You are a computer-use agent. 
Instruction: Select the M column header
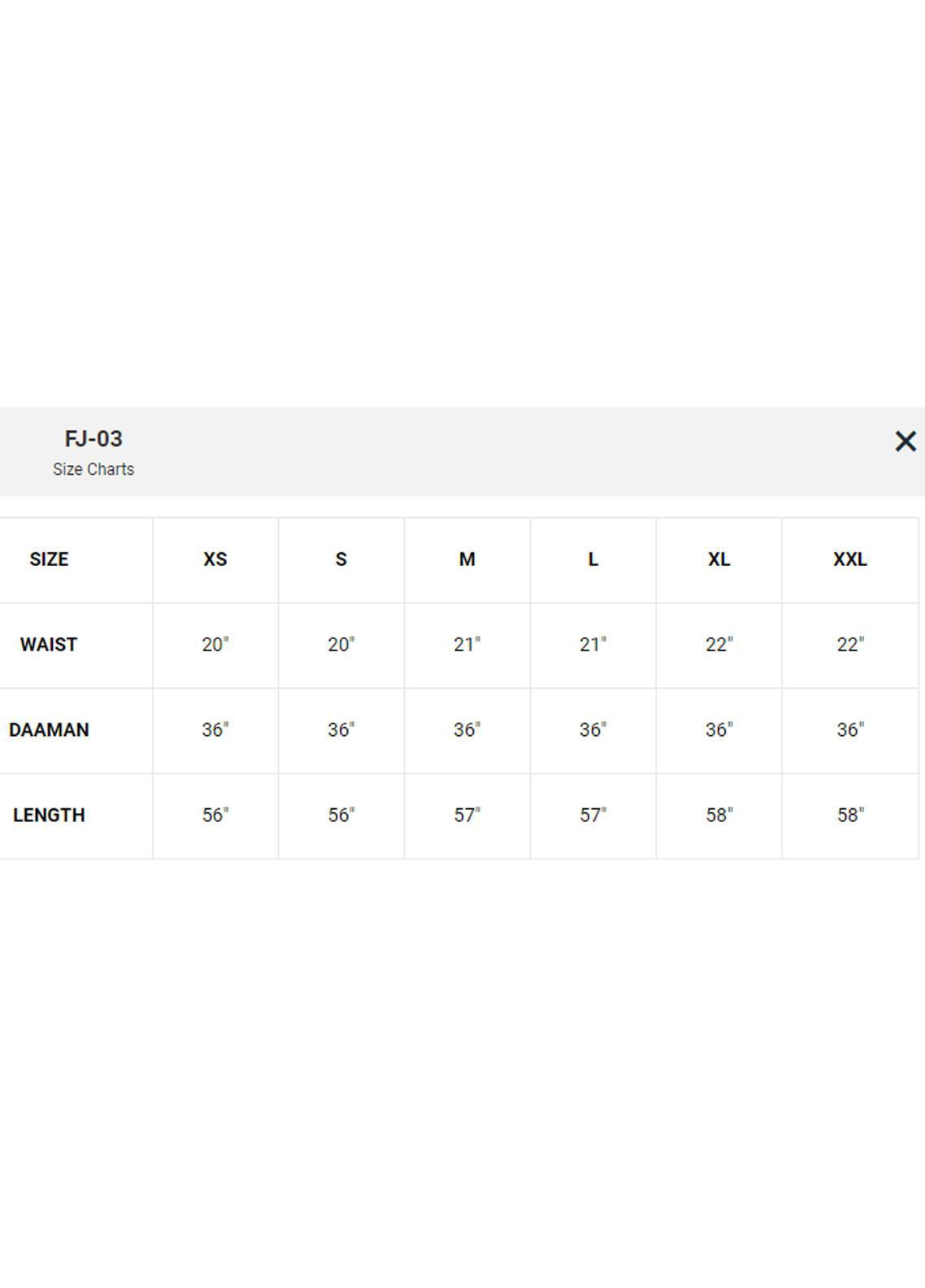(x=467, y=559)
